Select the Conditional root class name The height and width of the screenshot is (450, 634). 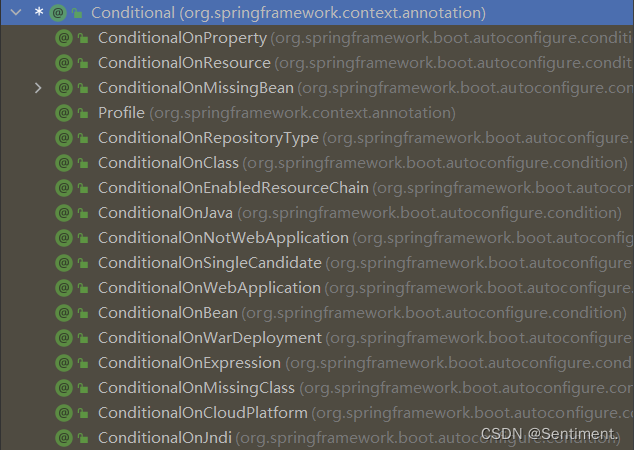tap(133, 13)
